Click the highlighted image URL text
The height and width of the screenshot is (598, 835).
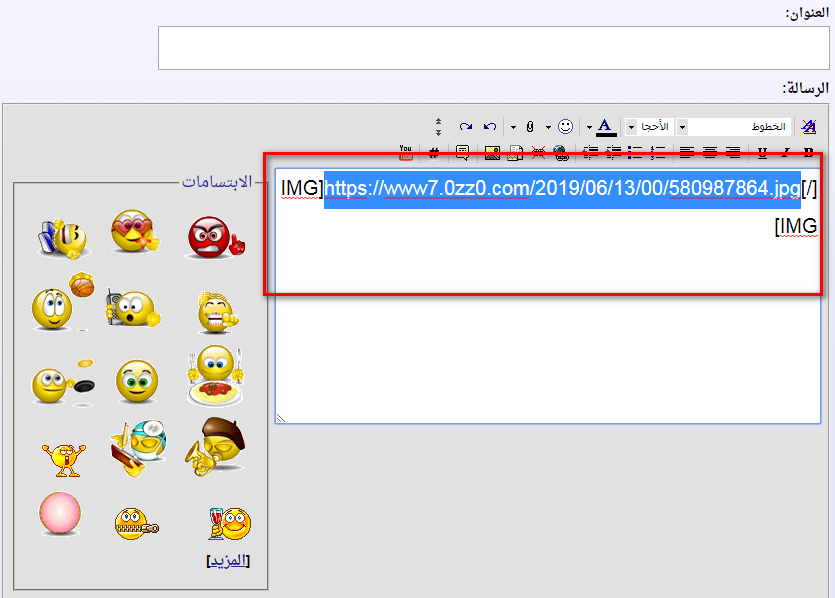562,189
